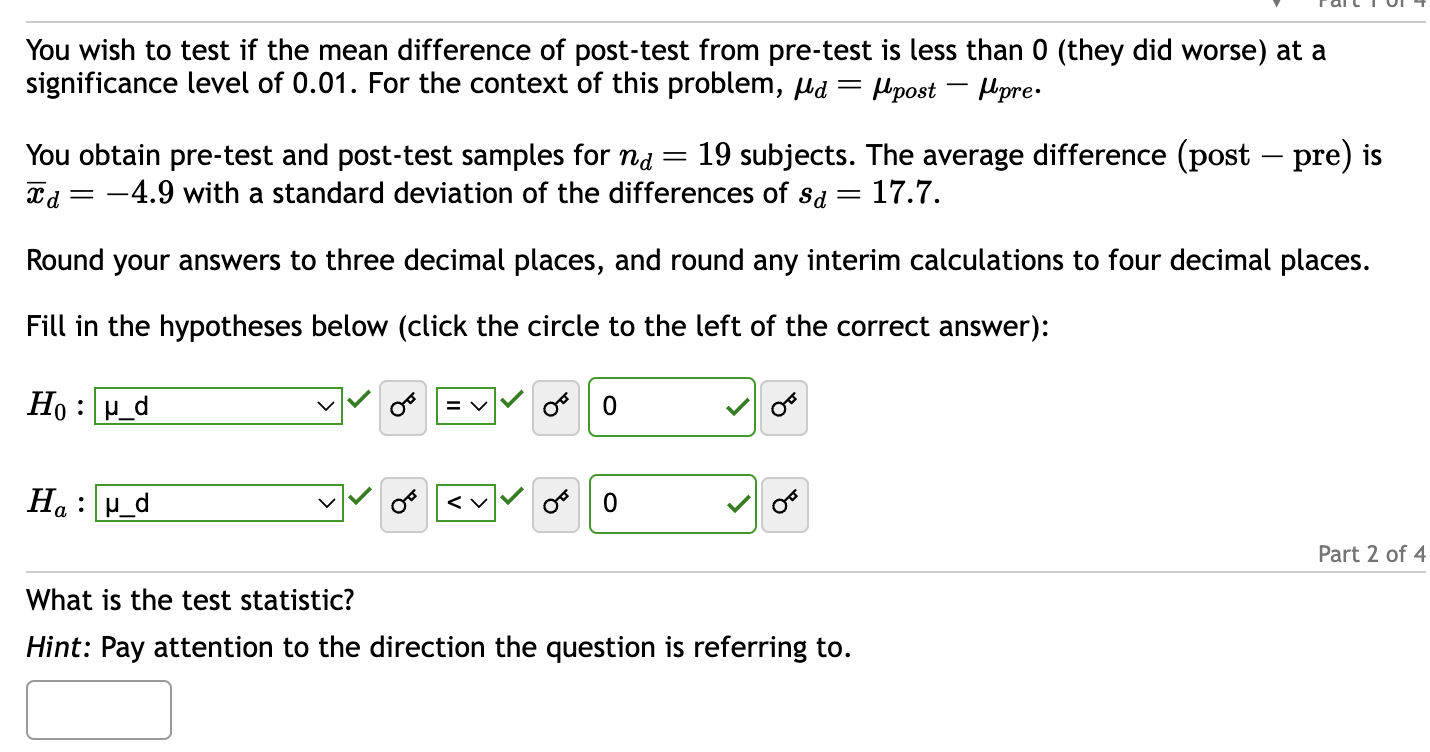Click the key icon beside the H0 parameter dropdown
This screenshot has height=752, width=1430.
403,407
